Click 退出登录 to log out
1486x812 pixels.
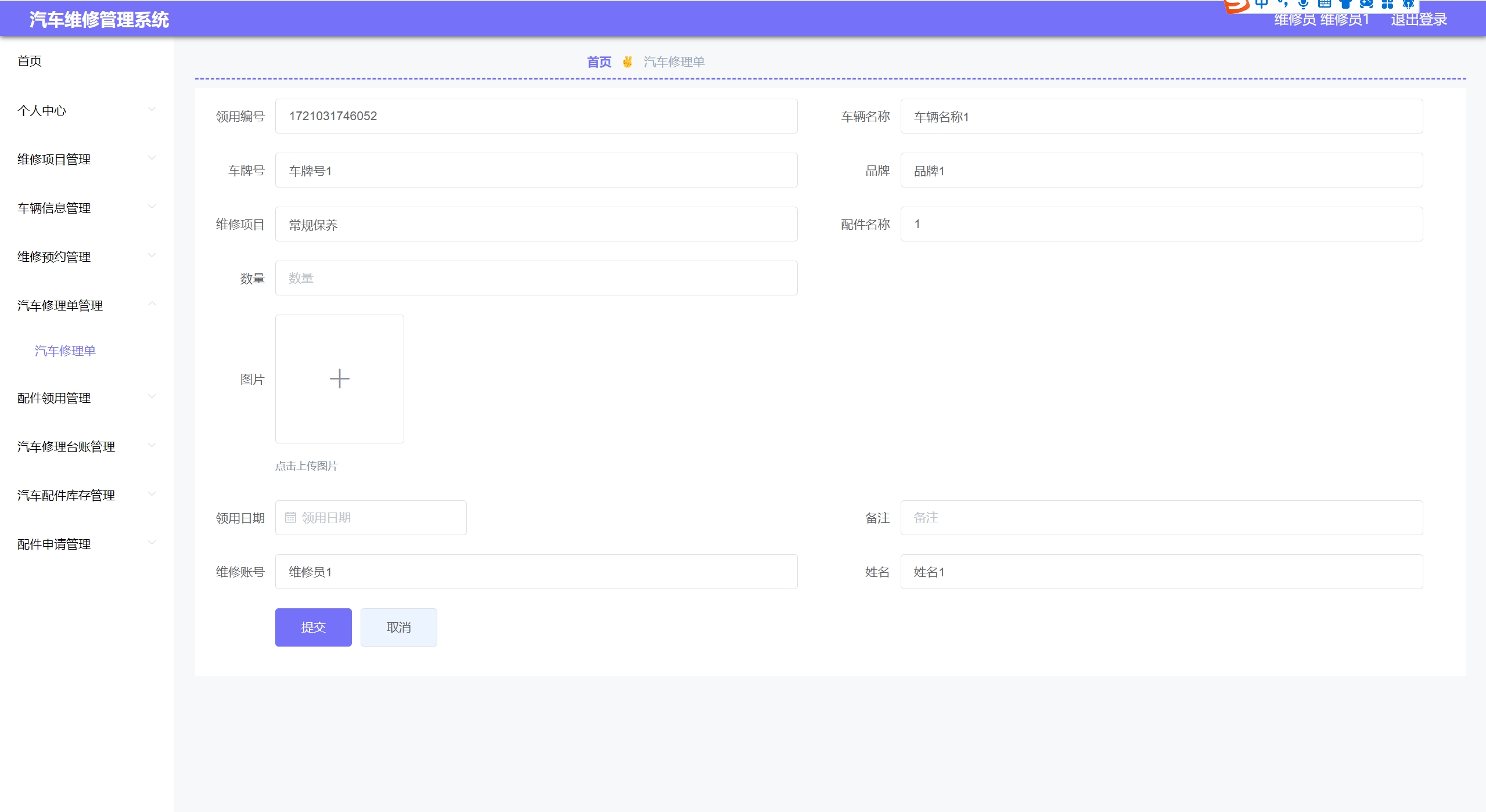(1418, 20)
